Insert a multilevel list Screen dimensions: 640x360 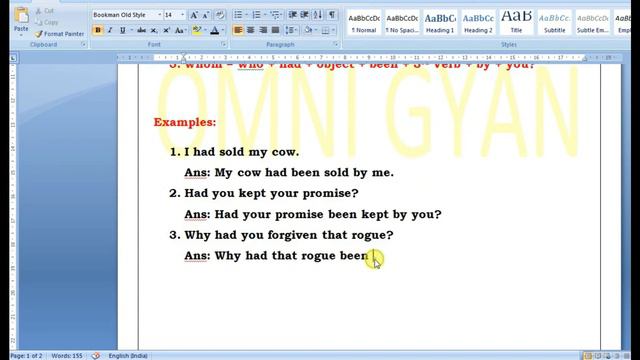[x=276, y=15]
